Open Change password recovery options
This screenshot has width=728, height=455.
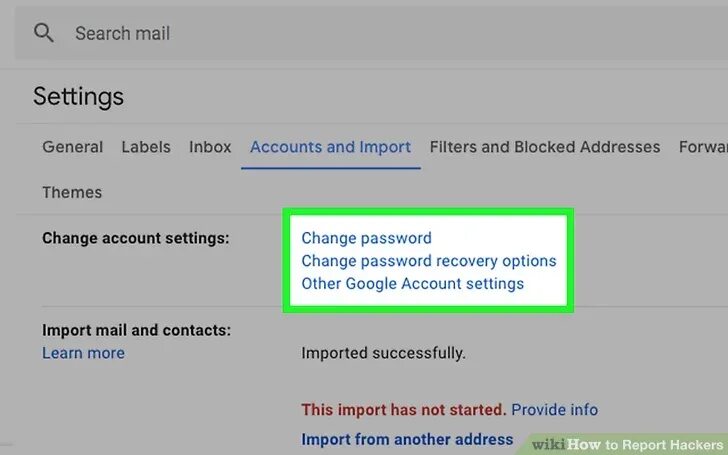coord(428,261)
